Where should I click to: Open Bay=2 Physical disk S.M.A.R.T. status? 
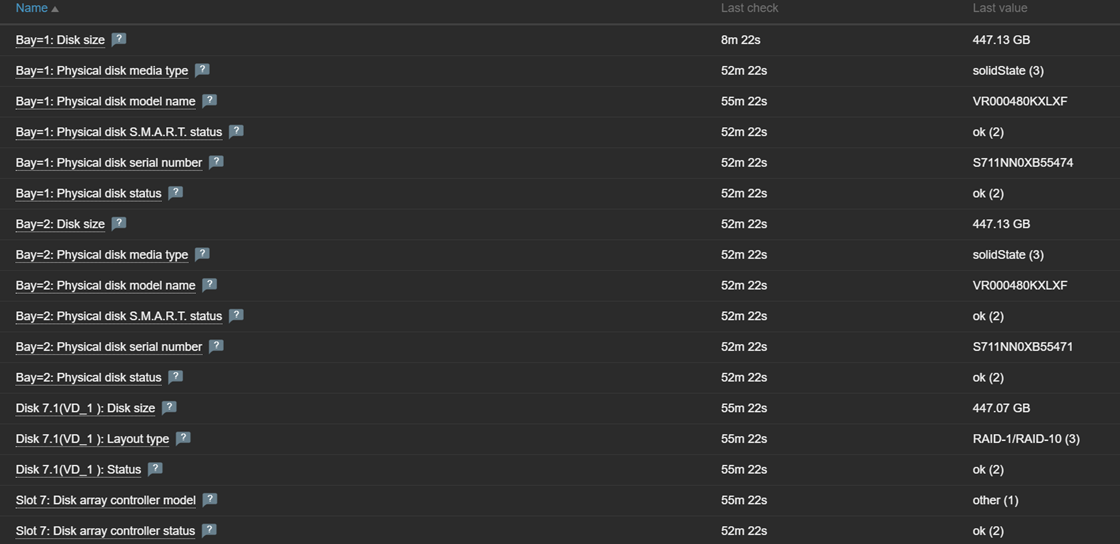click(118, 316)
